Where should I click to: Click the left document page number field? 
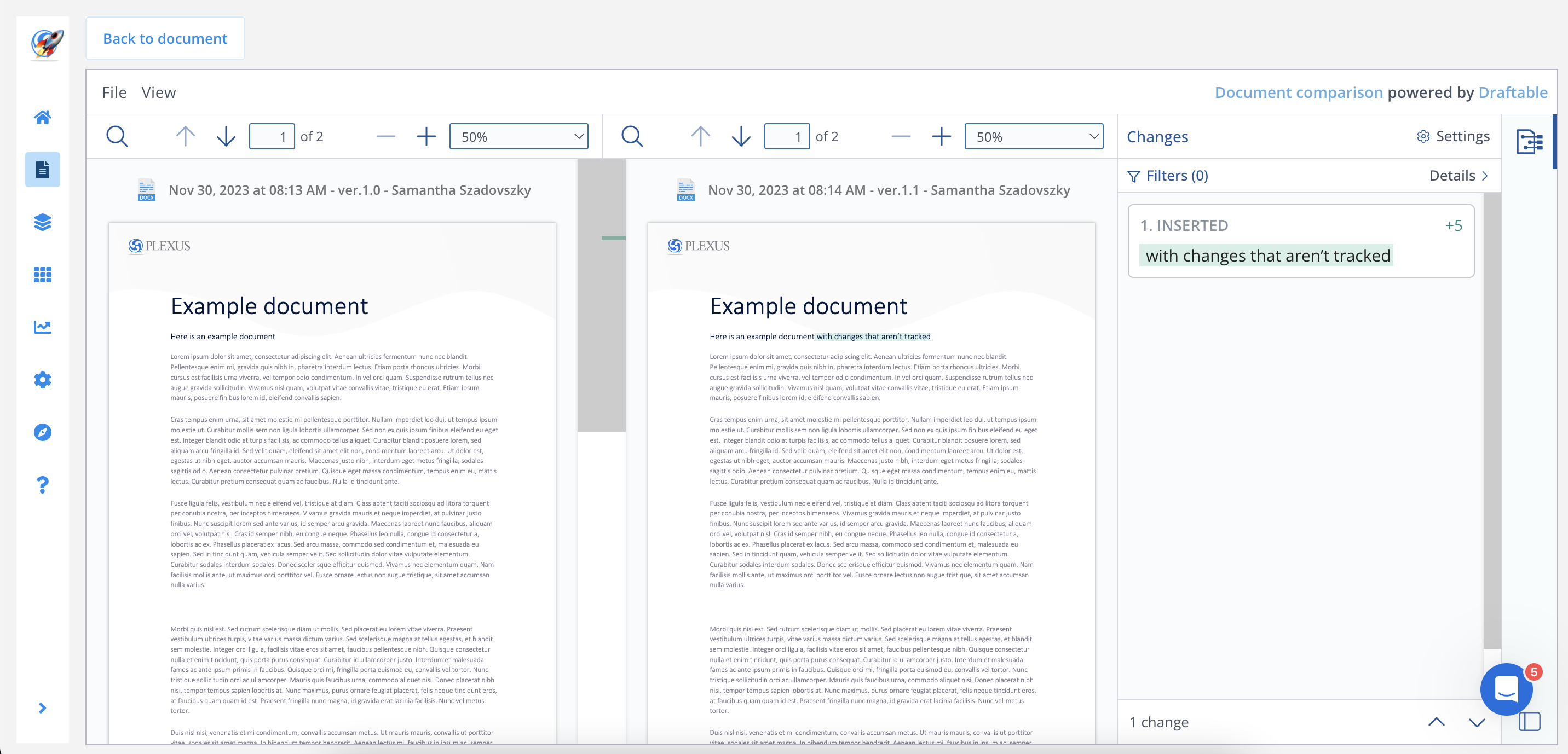(272, 136)
